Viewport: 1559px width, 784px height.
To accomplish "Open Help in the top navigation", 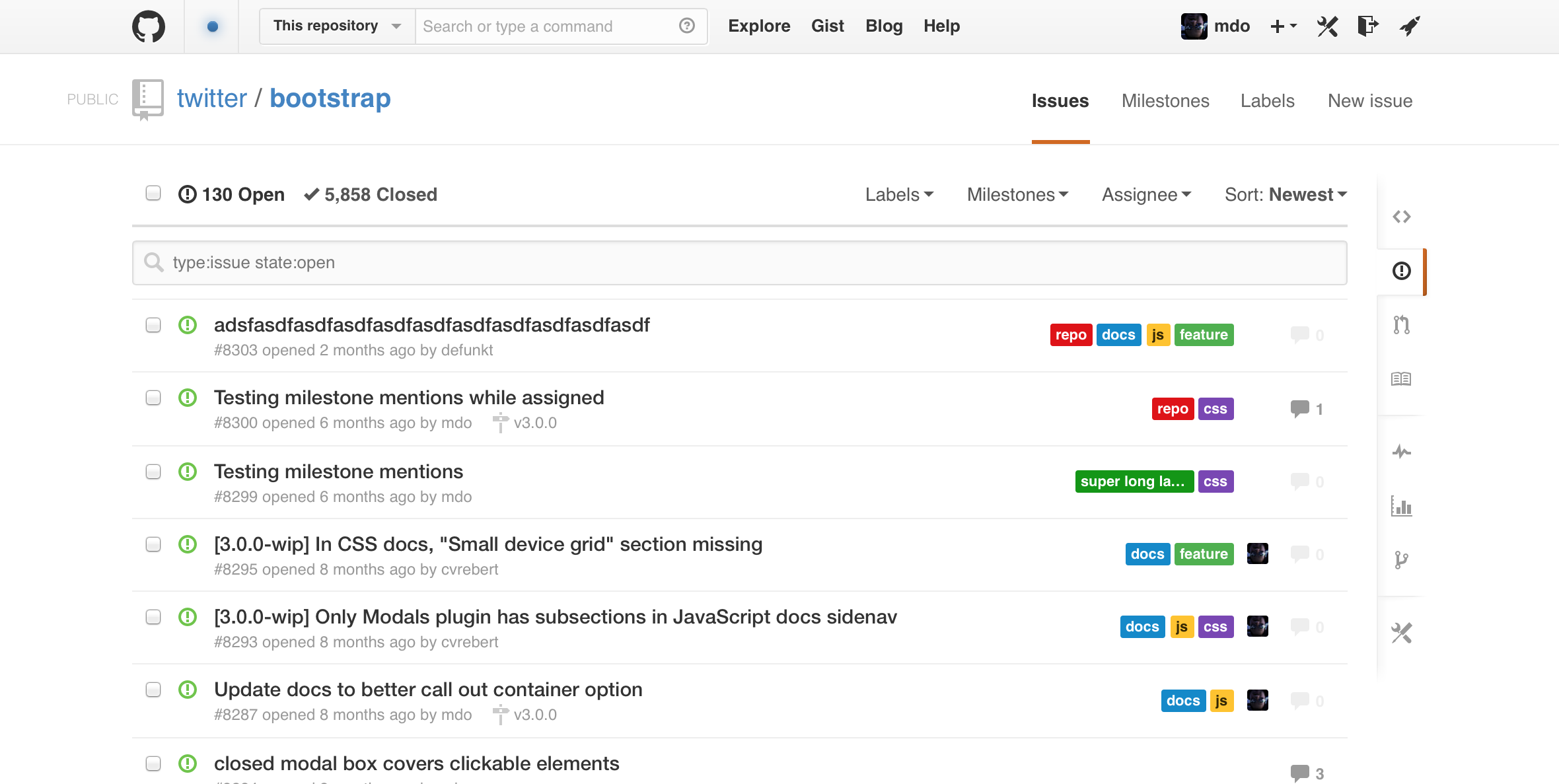I will 941,26.
